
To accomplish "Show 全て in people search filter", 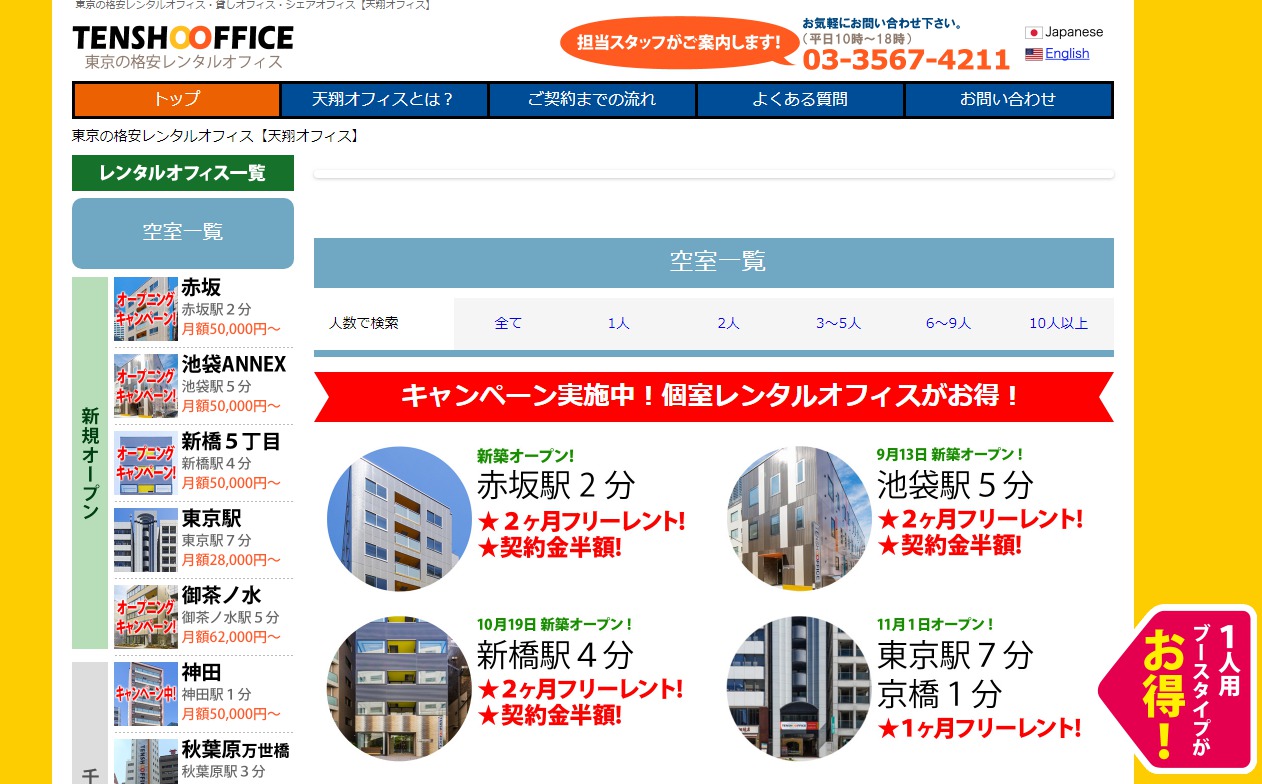I will (x=508, y=323).
